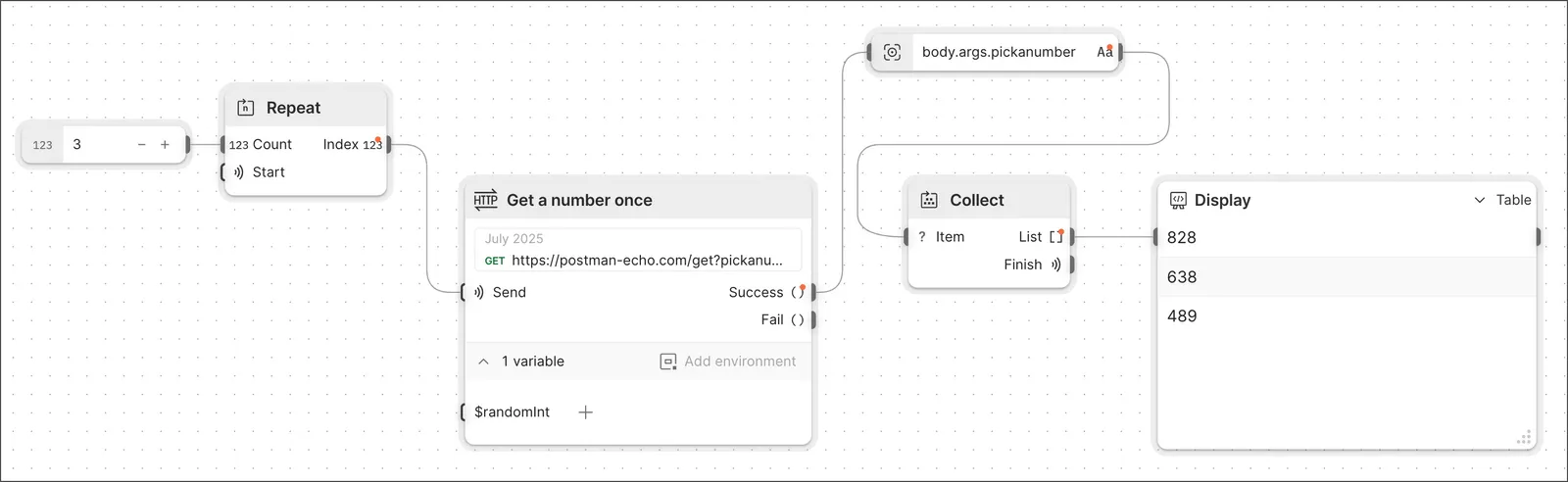Click the Display block icon

(1178, 200)
